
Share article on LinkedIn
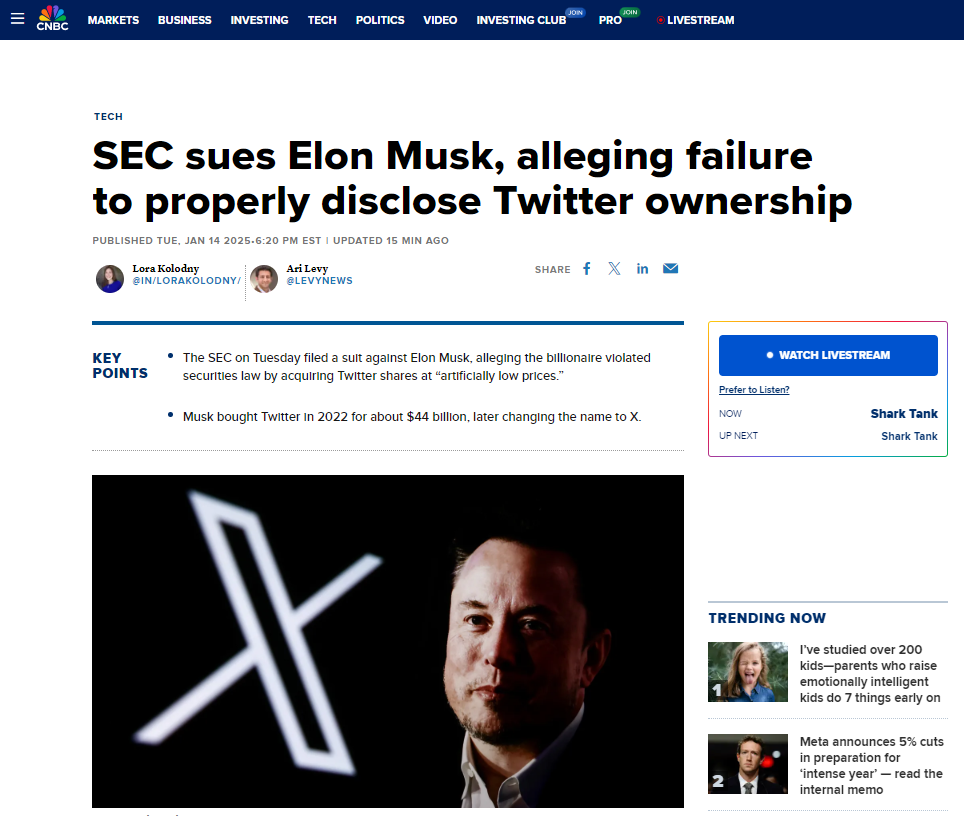point(642,269)
